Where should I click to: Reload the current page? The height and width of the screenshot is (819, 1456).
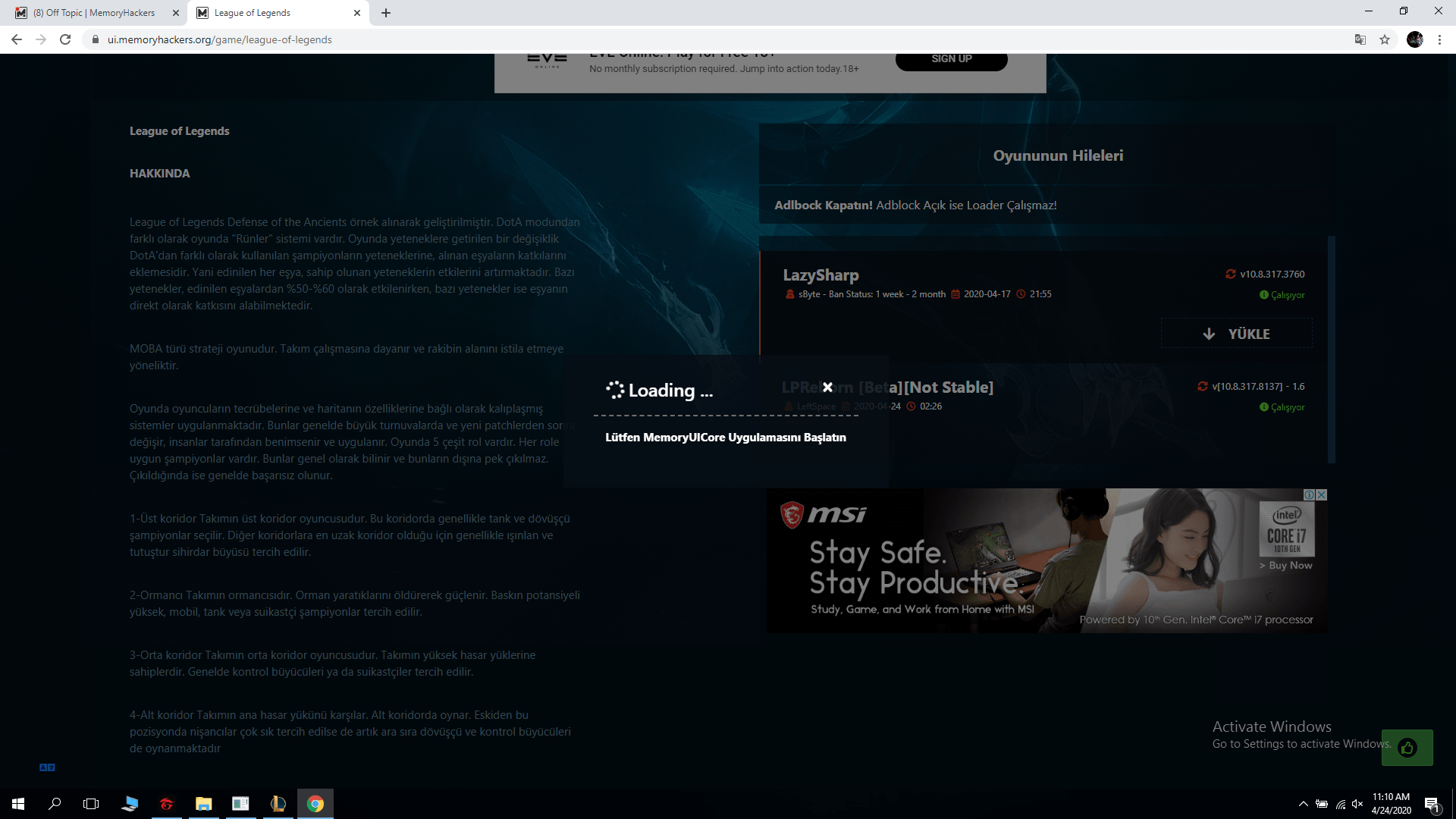click(x=65, y=39)
